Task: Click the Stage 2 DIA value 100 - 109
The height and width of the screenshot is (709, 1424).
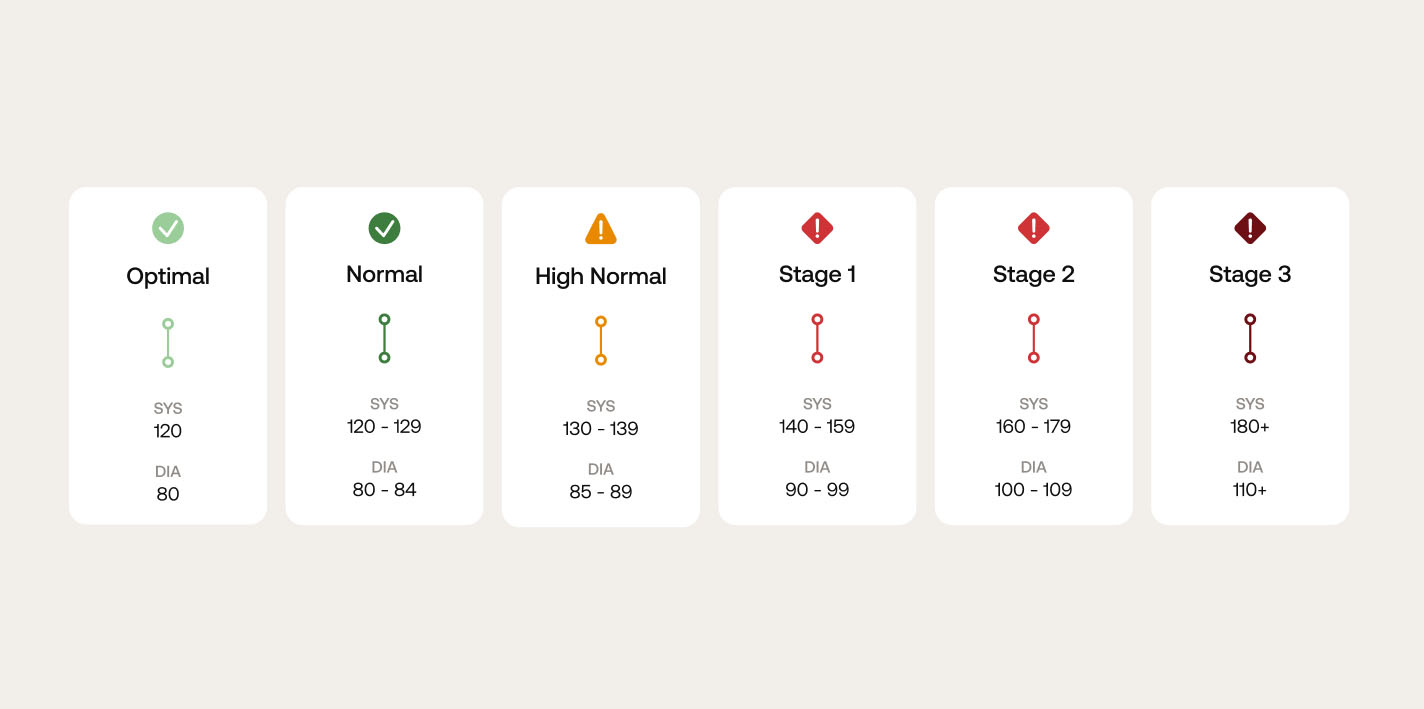Action: [1033, 490]
